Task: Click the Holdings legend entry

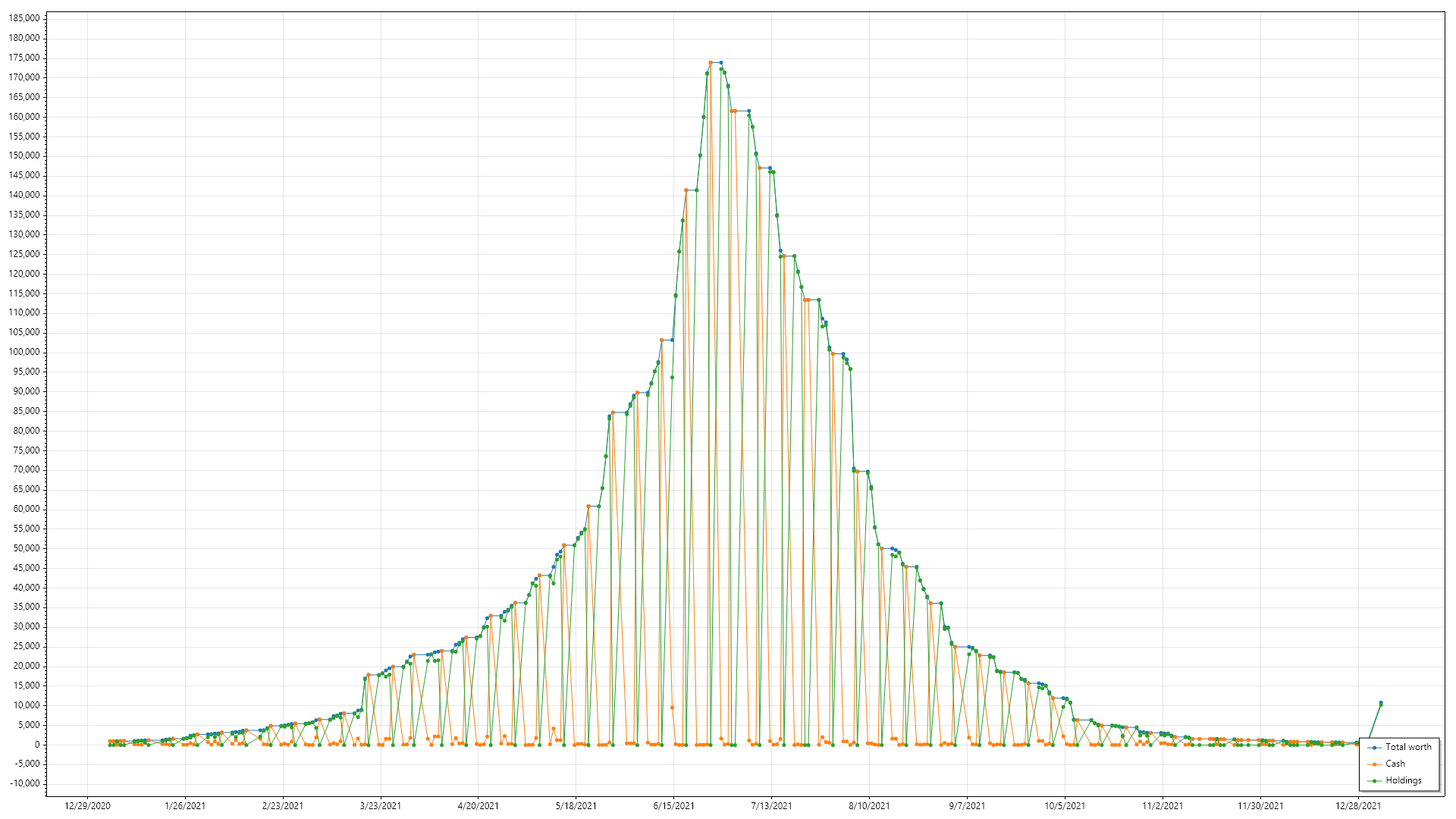Action: (x=1395, y=780)
